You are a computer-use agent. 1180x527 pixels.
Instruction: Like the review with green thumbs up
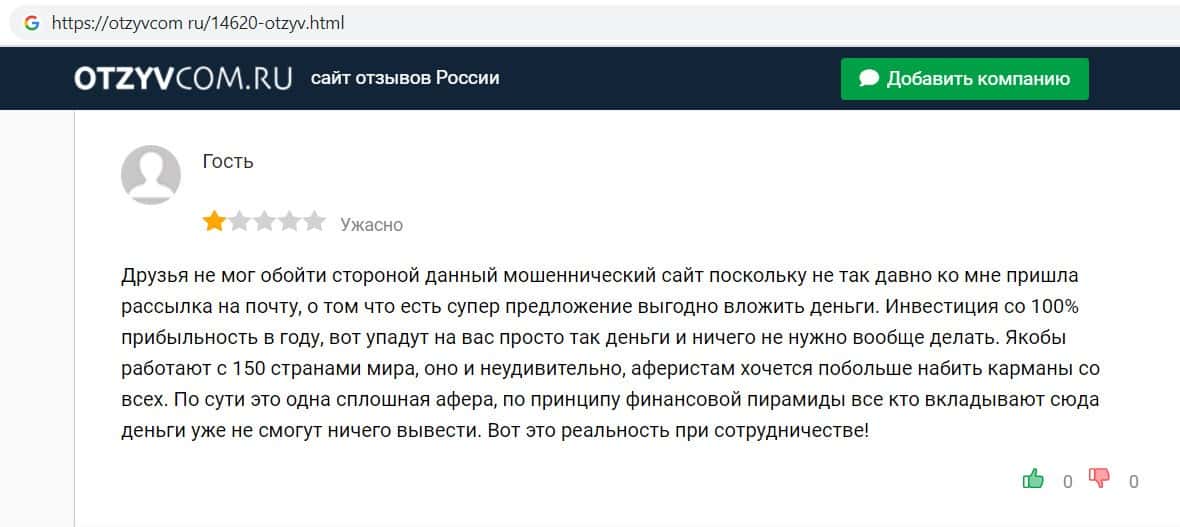1033,479
